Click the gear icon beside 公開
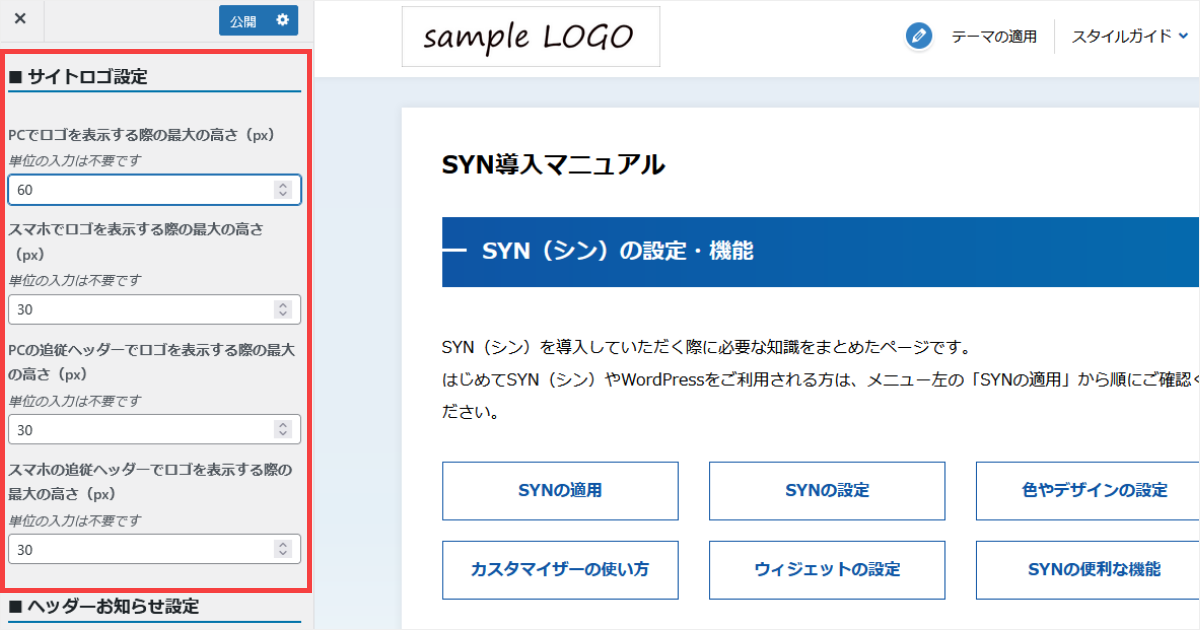1200x630 pixels. click(x=282, y=20)
